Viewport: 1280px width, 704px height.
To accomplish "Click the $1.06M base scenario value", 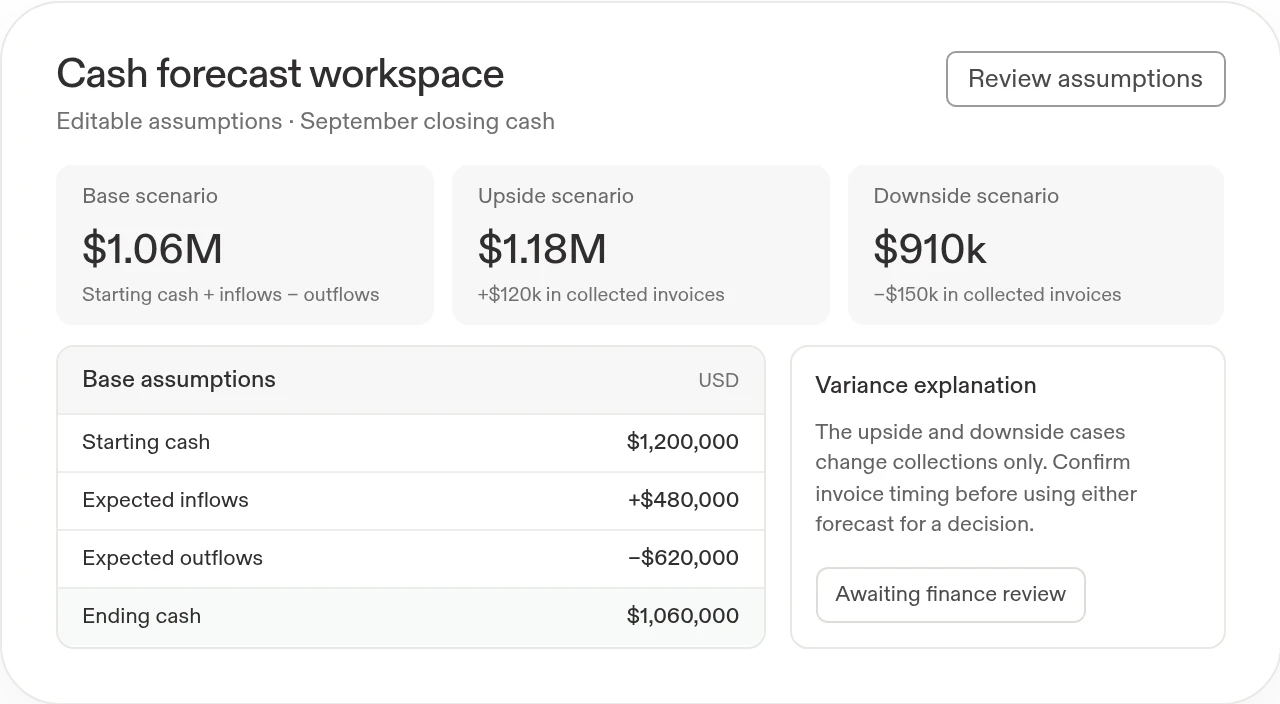I will pyautogui.click(x=152, y=249).
